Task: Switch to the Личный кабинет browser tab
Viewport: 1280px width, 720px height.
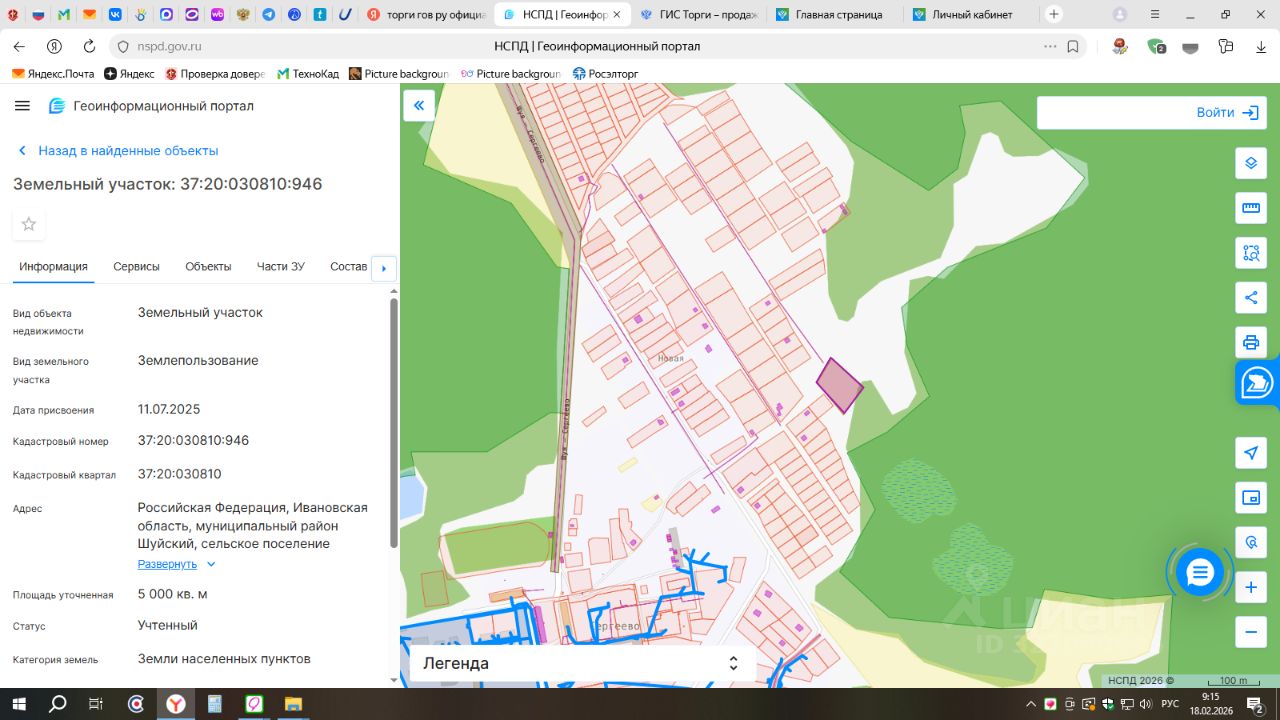Action: click(x=970, y=15)
